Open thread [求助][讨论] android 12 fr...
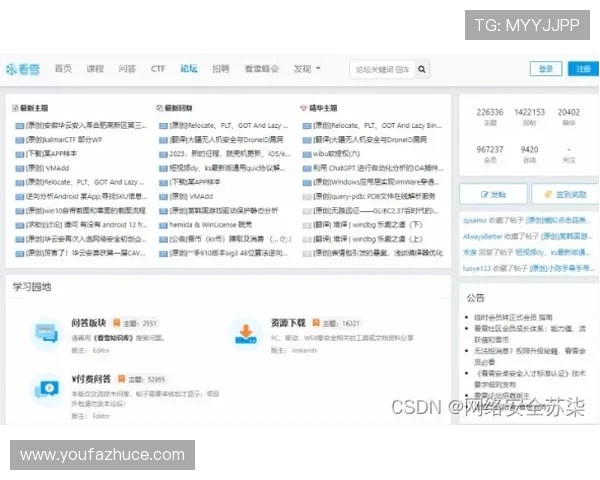 [86, 225]
